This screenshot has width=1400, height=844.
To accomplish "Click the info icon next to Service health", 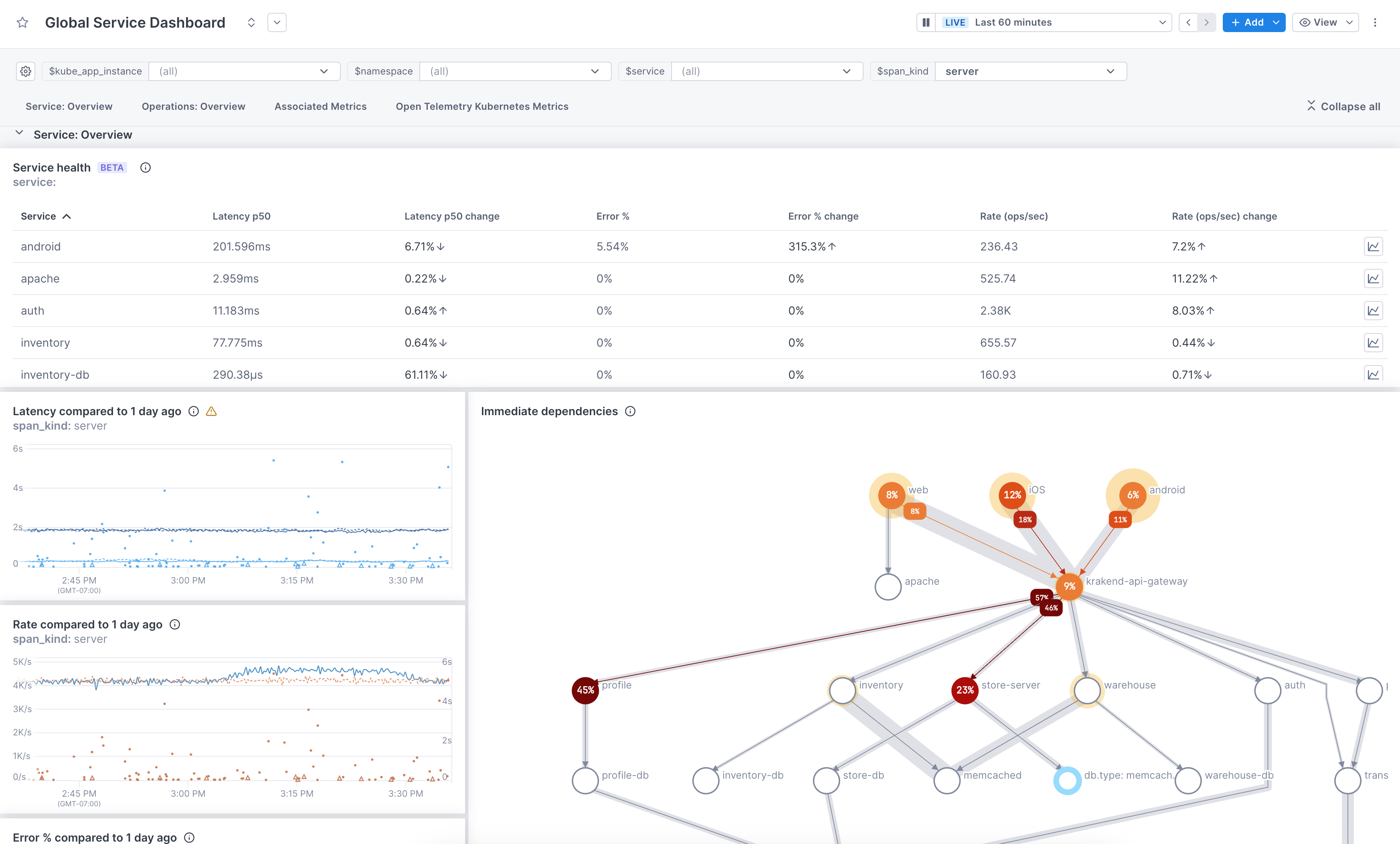I will pyautogui.click(x=145, y=167).
